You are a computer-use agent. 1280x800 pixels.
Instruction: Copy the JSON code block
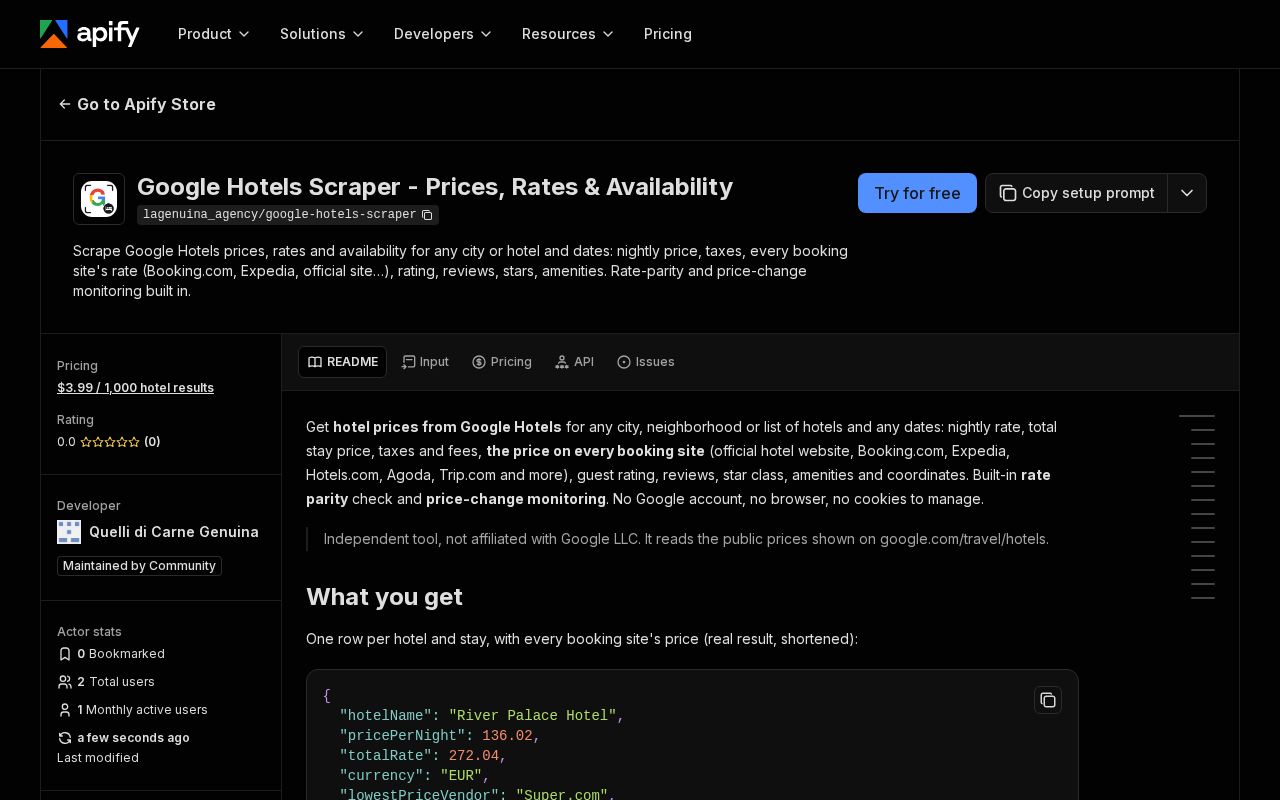point(1048,700)
